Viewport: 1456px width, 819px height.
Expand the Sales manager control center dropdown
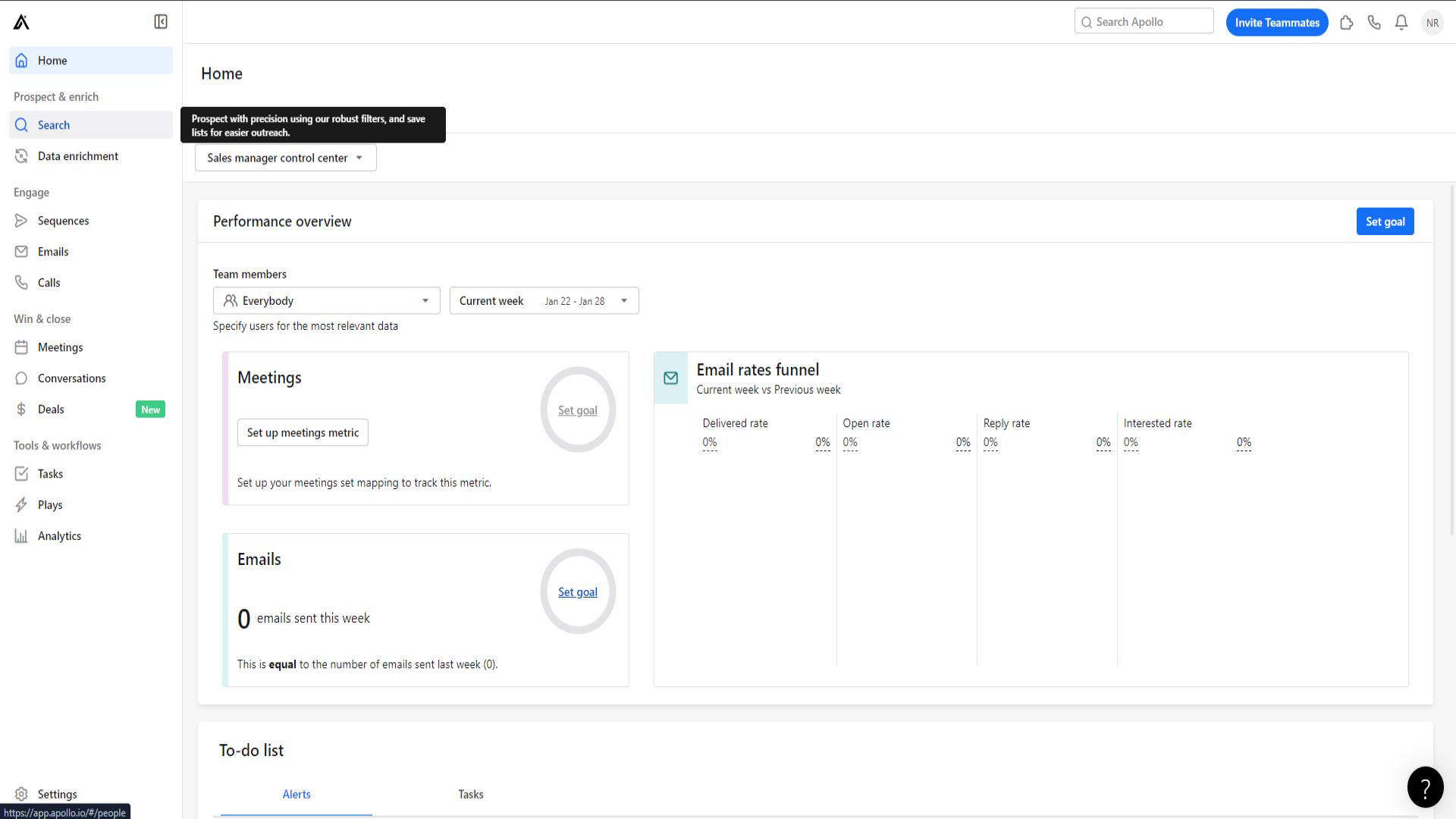285,157
